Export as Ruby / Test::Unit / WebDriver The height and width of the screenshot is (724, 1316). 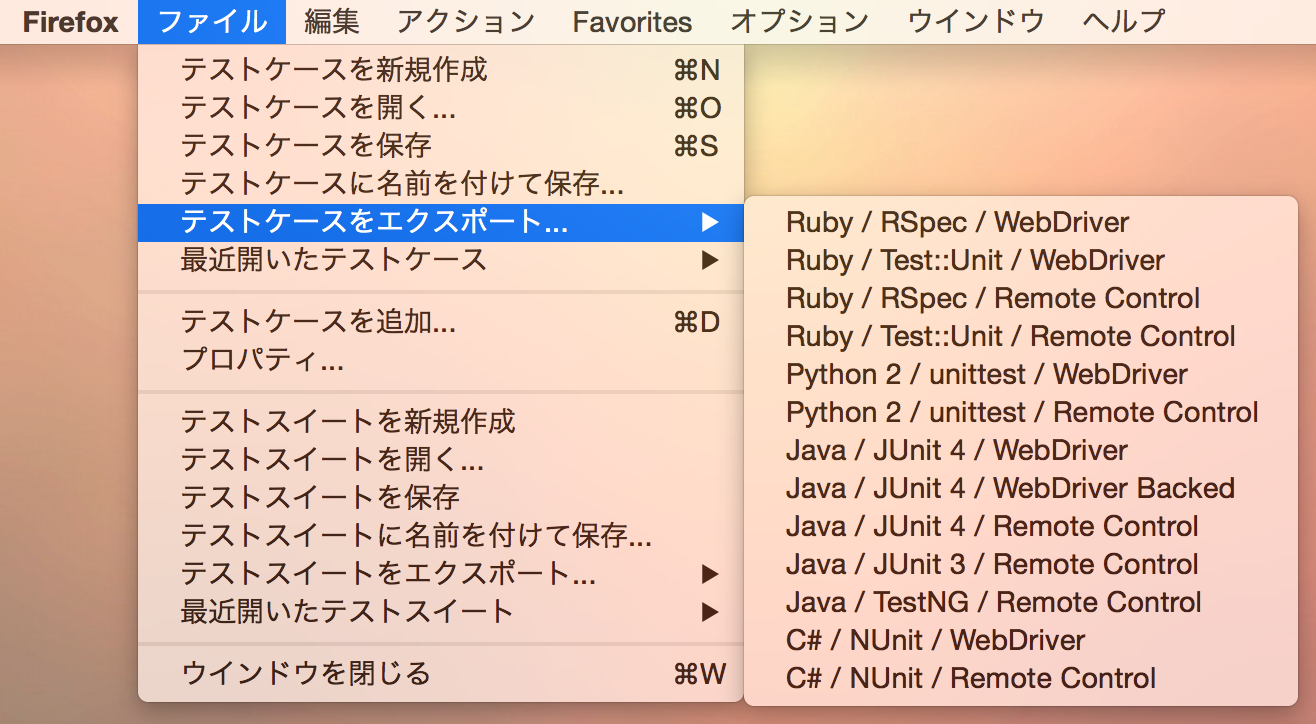click(1021, 260)
